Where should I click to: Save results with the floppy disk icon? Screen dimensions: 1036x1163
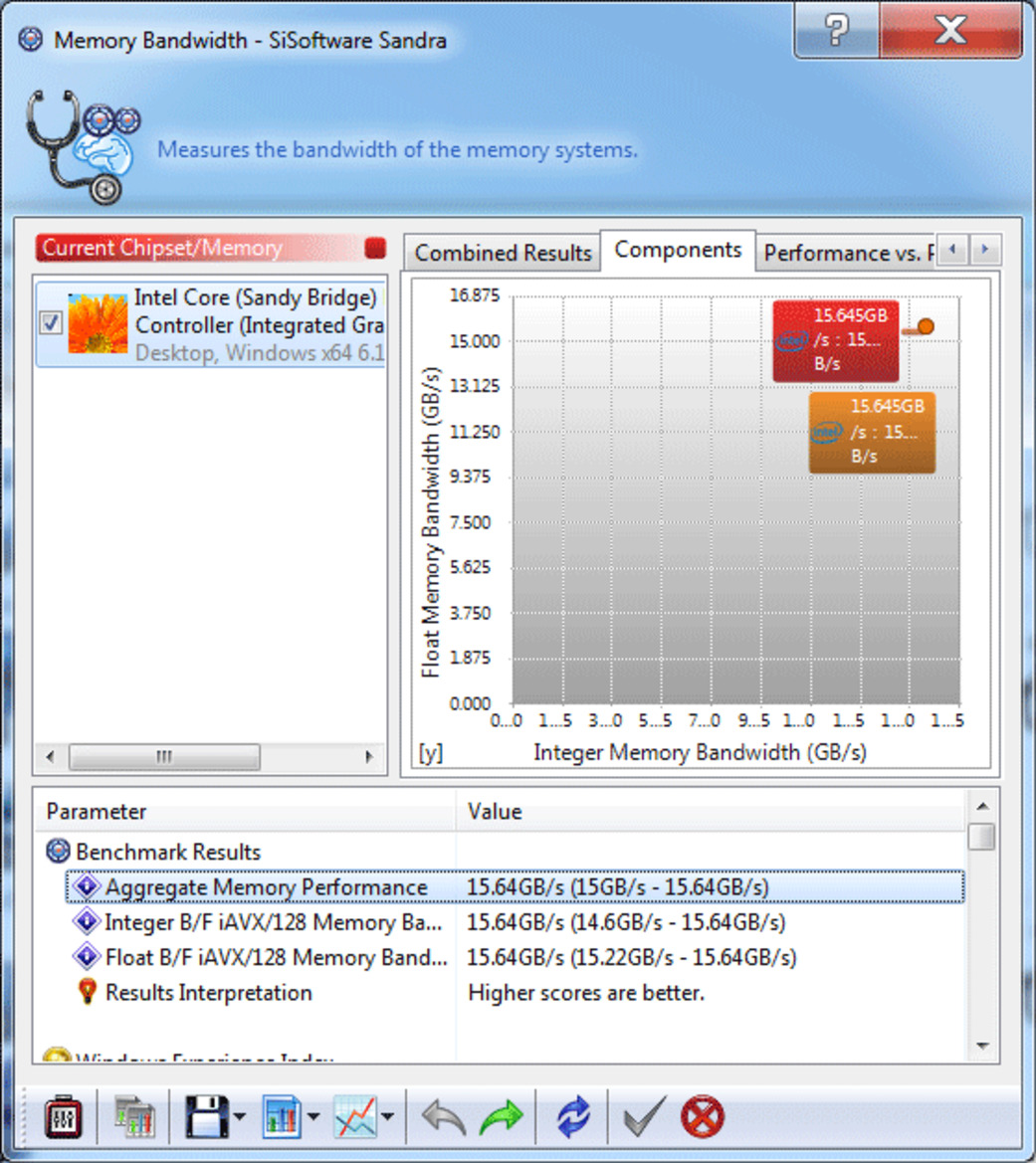[x=206, y=1116]
